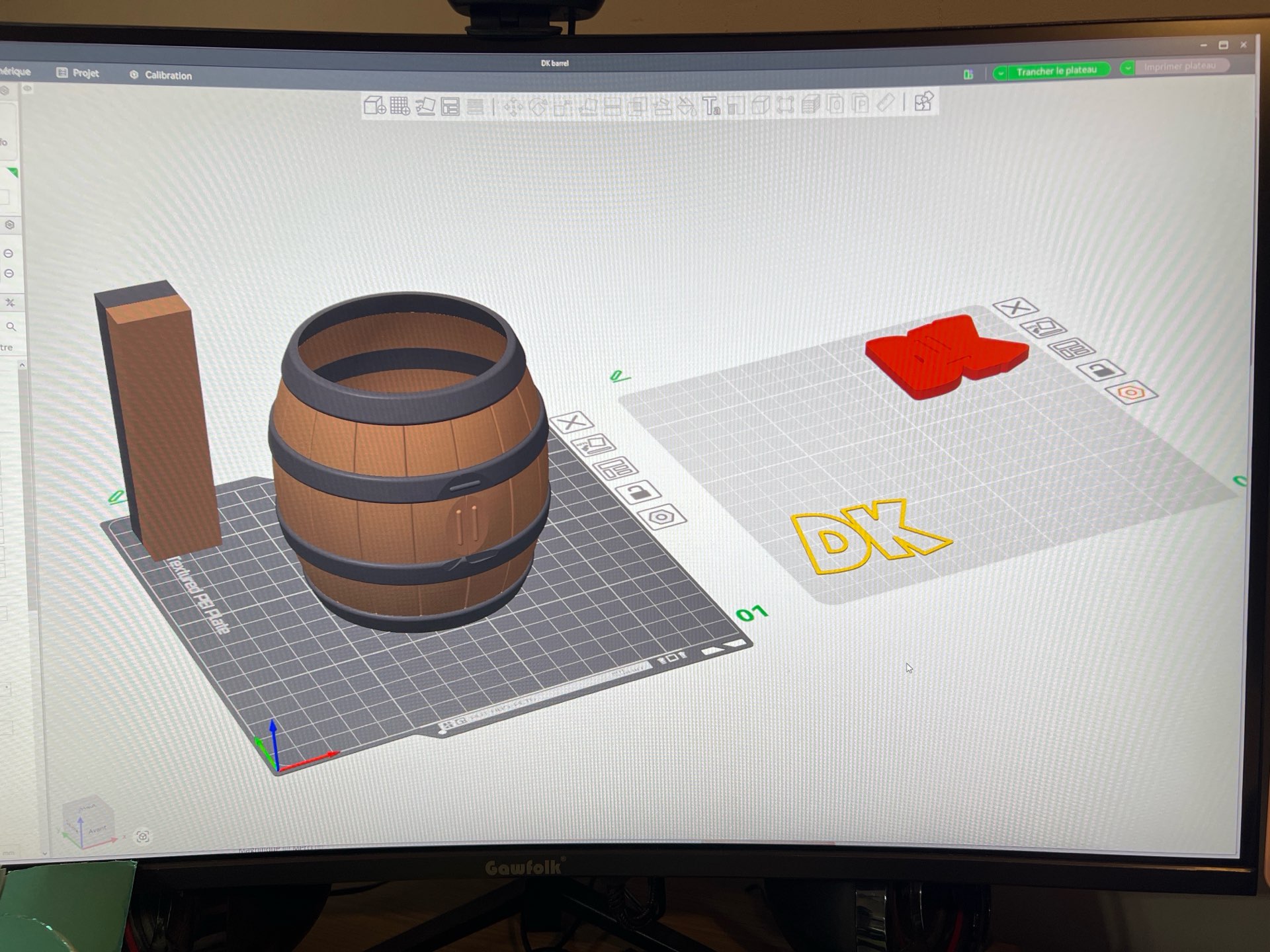
Task: Remove objects from plate 01 (X icon)
Action: click(x=571, y=422)
